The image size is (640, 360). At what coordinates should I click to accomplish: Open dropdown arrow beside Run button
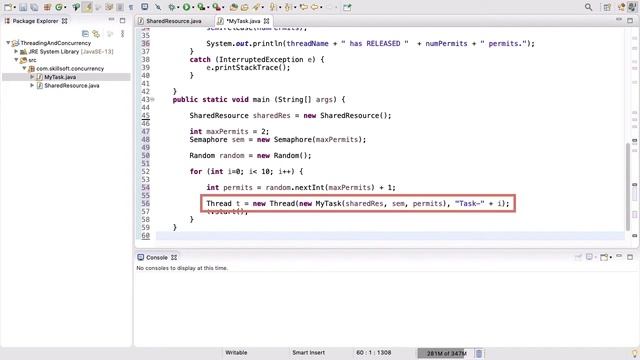point(193,7)
